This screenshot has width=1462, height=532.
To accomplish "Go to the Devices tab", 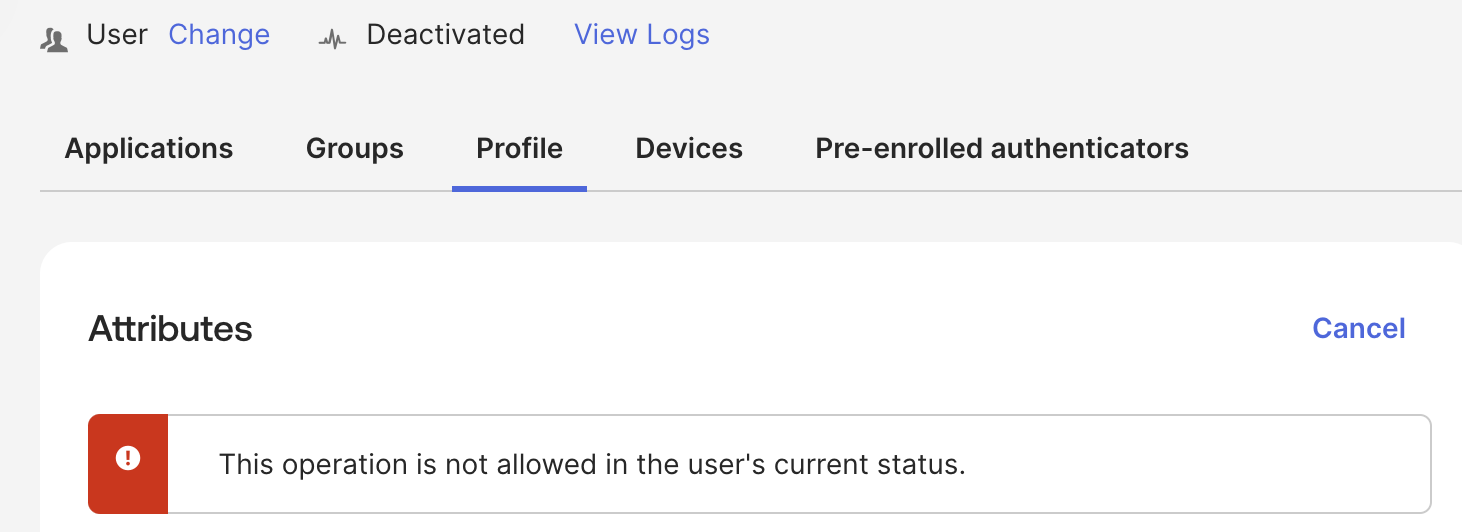I will click(x=689, y=149).
